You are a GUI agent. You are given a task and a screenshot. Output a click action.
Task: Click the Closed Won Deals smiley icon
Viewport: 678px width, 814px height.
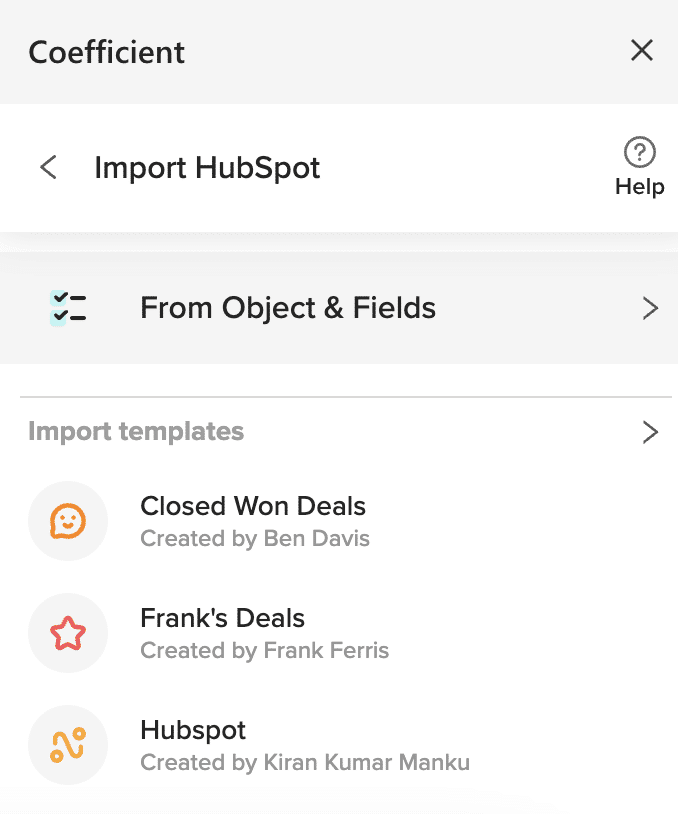pos(68,521)
